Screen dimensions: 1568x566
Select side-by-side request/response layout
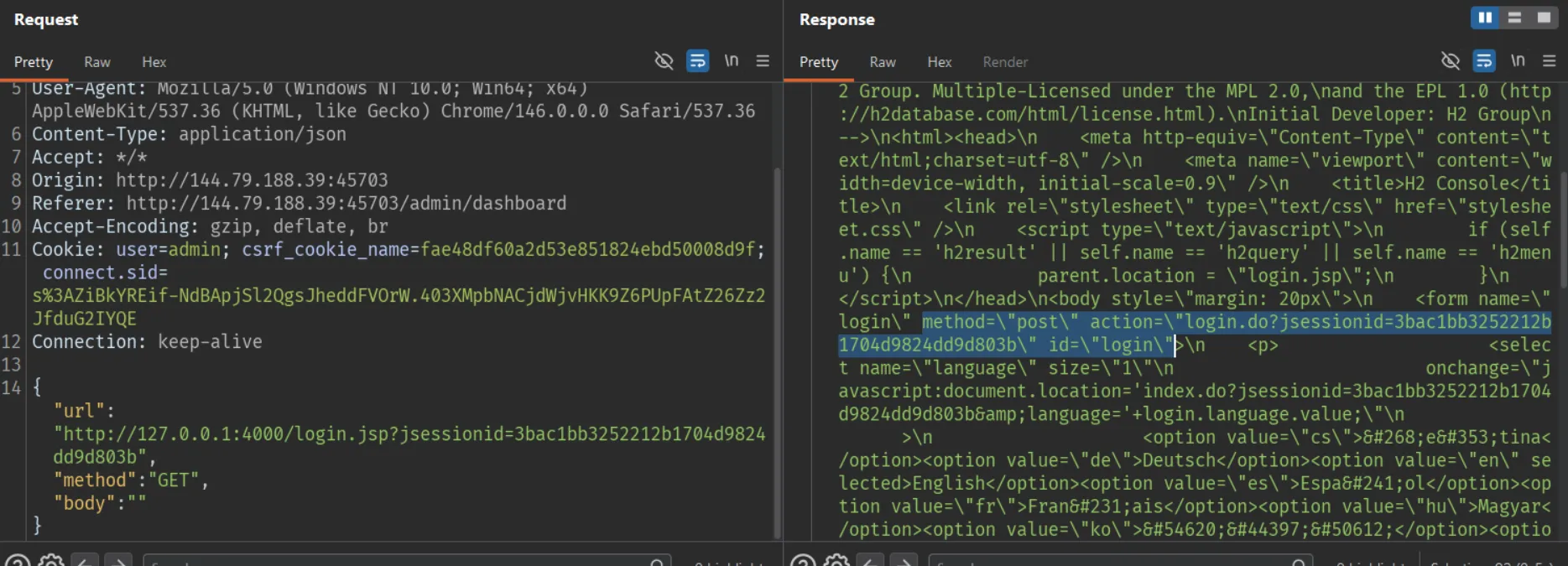click(x=1485, y=18)
